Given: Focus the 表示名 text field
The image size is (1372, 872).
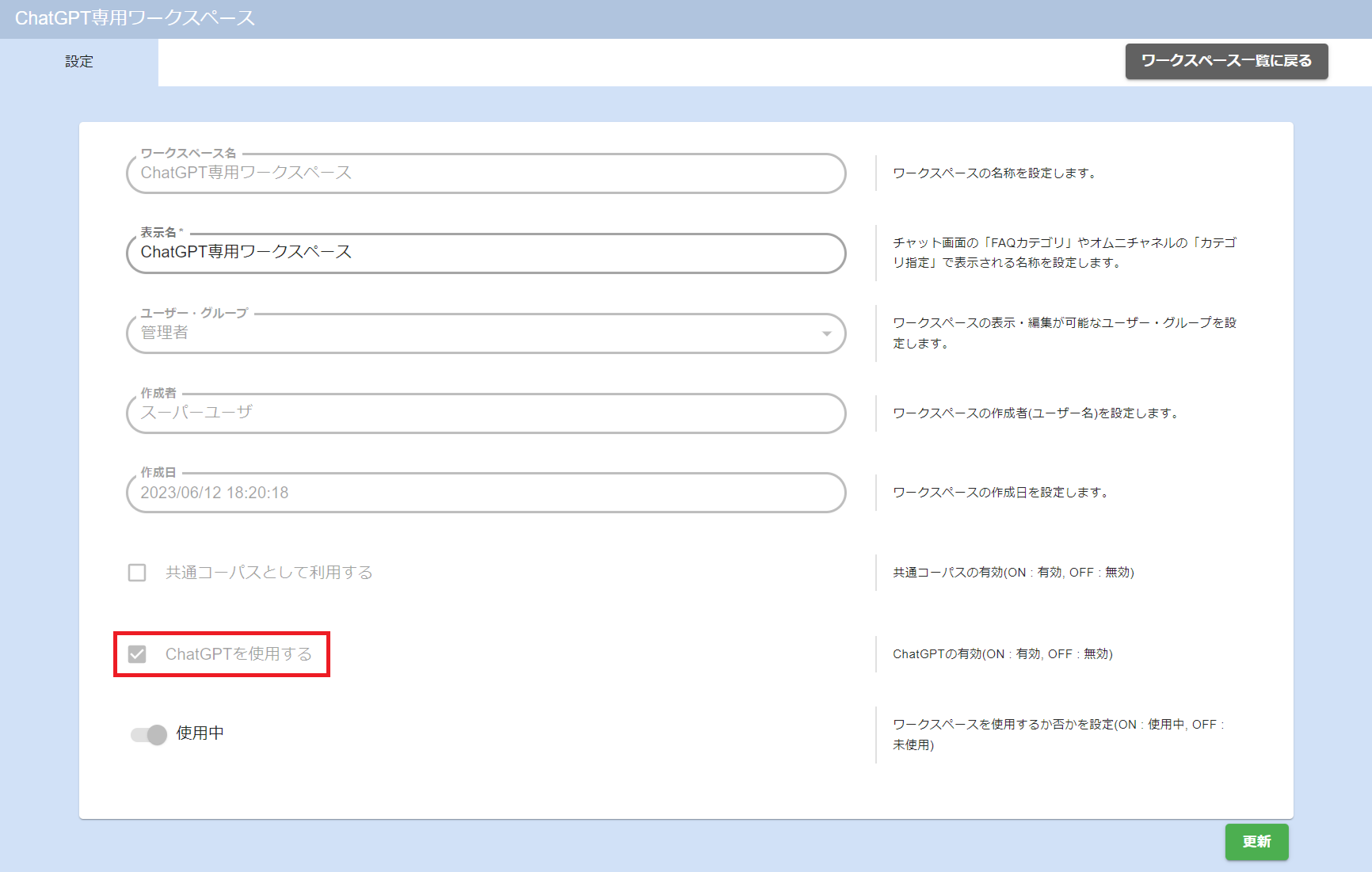Looking at the screenshot, I should click(x=485, y=253).
